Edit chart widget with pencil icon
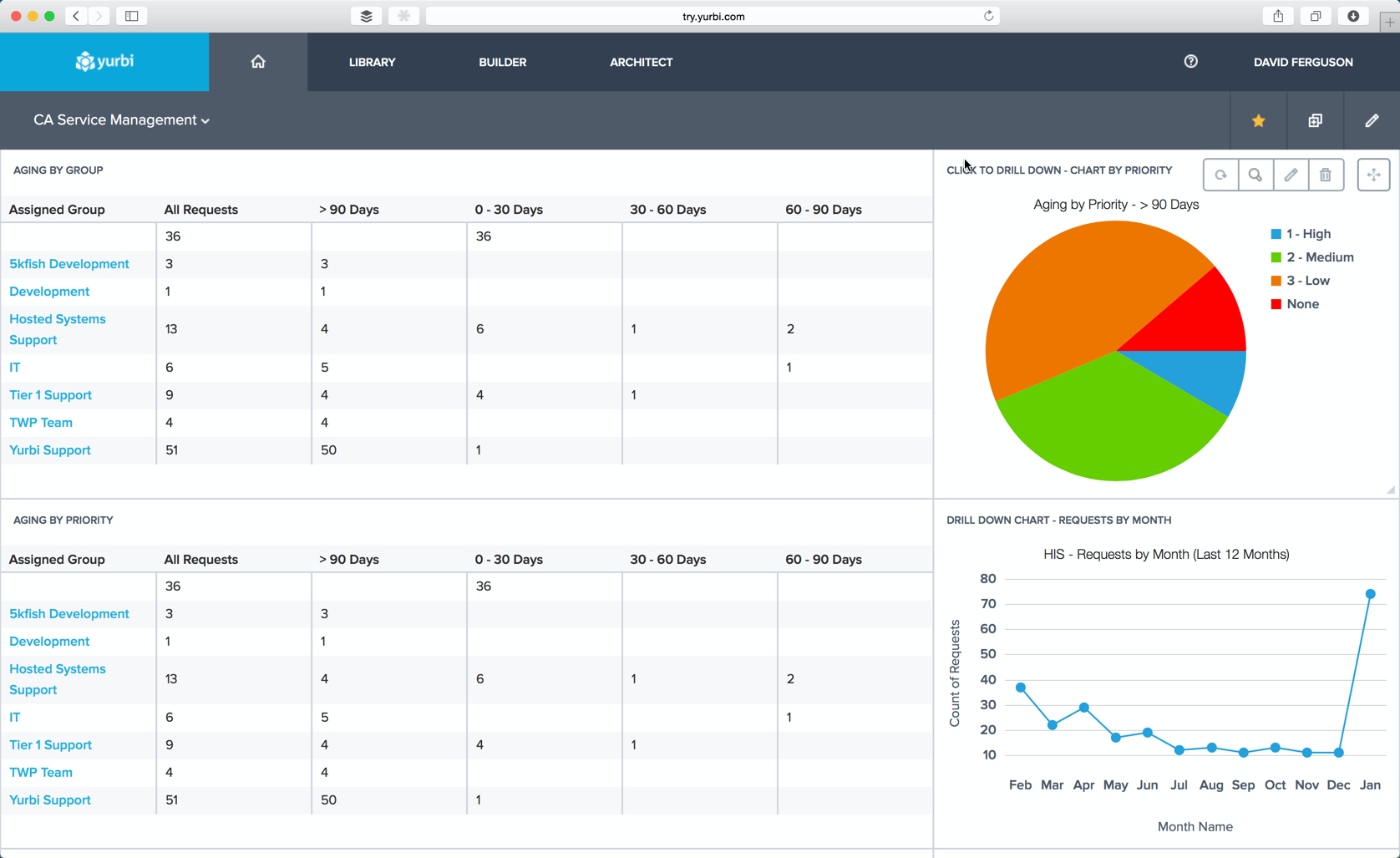 [1291, 175]
